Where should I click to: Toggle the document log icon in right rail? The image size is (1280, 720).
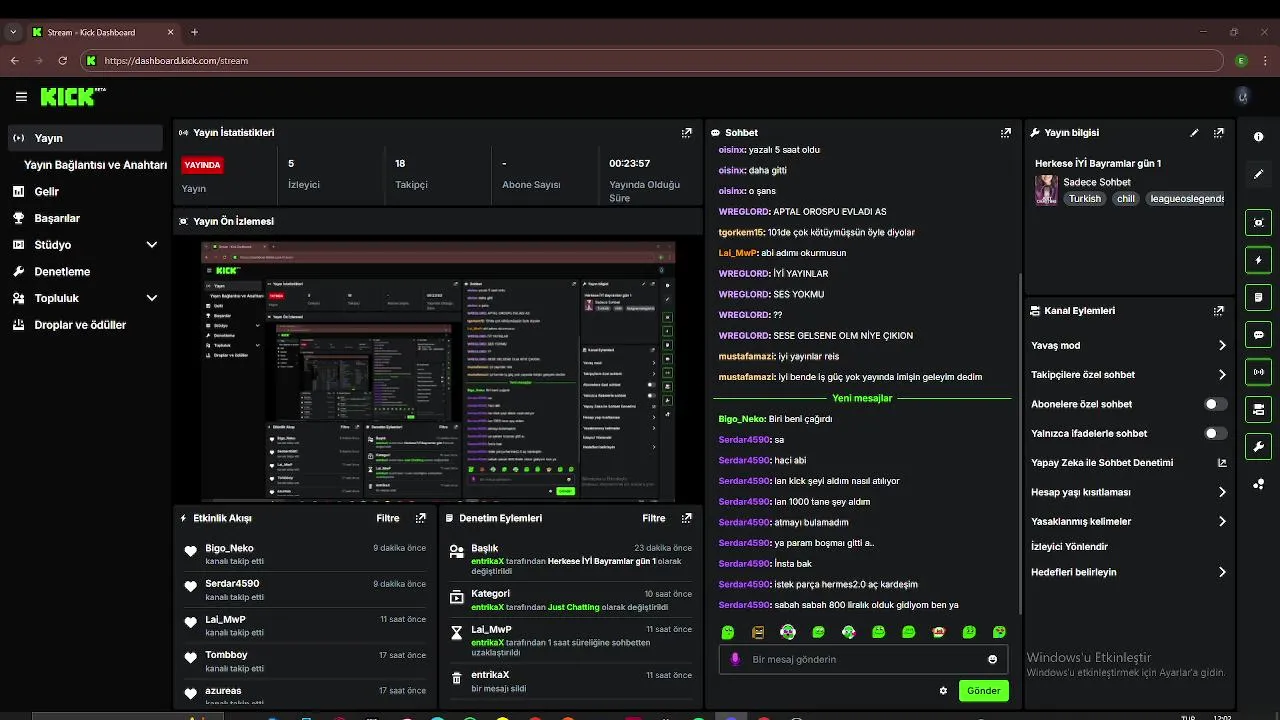pos(1258,297)
